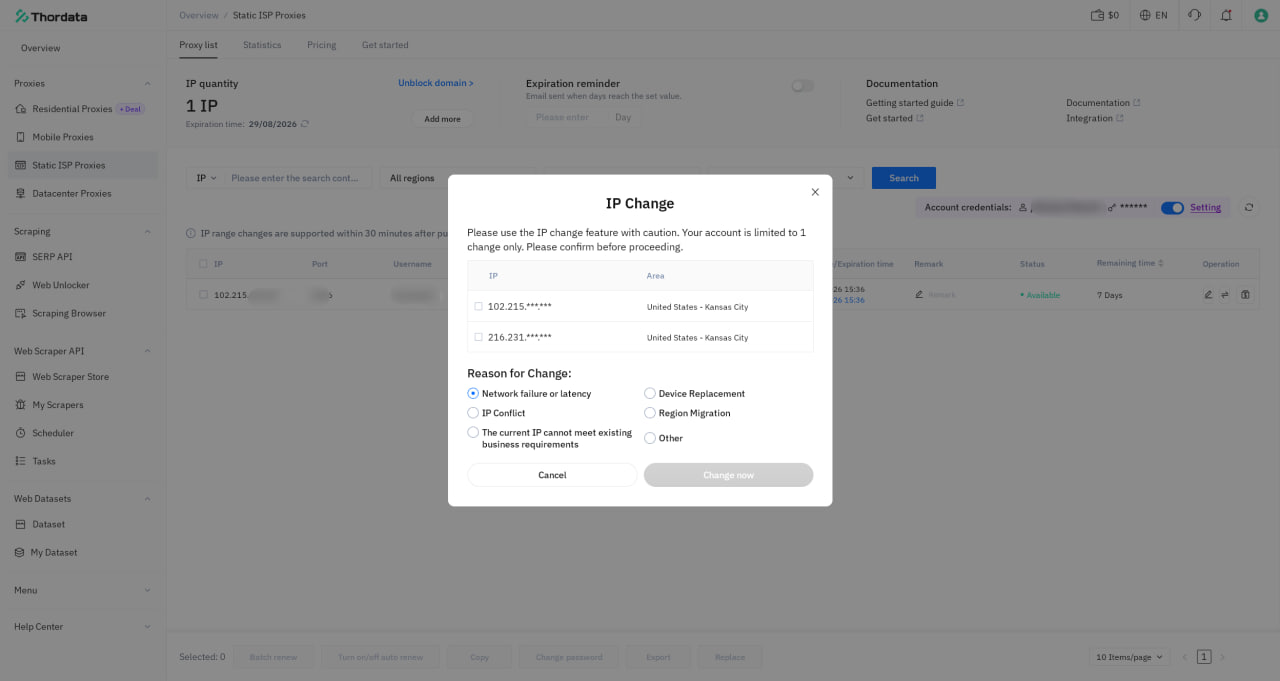1280x681 pixels.
Task: Toggle the Expiration reminder switch
Action: pos(802,85)
